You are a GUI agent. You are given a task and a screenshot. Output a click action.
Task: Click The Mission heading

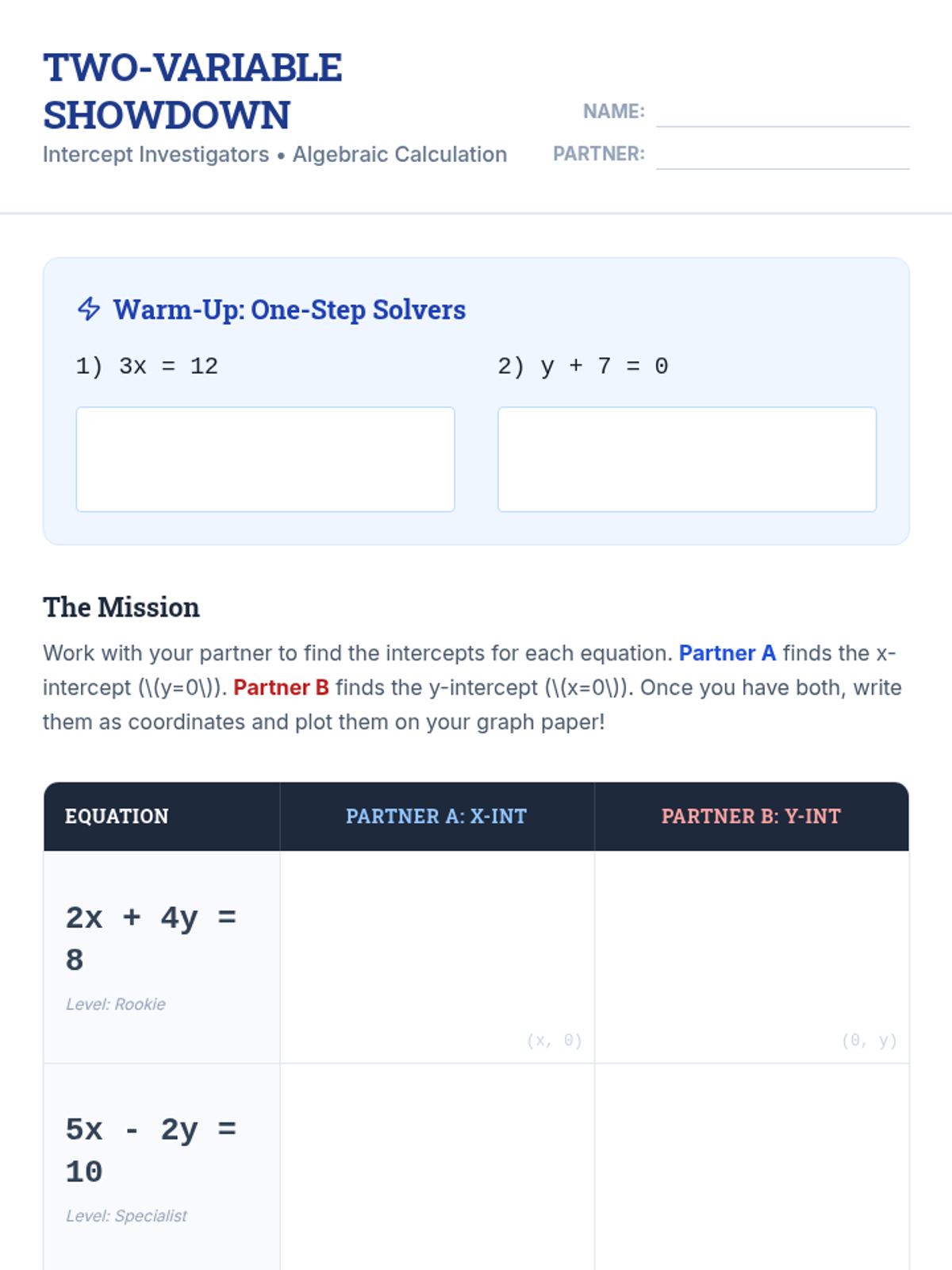[121, 607]
